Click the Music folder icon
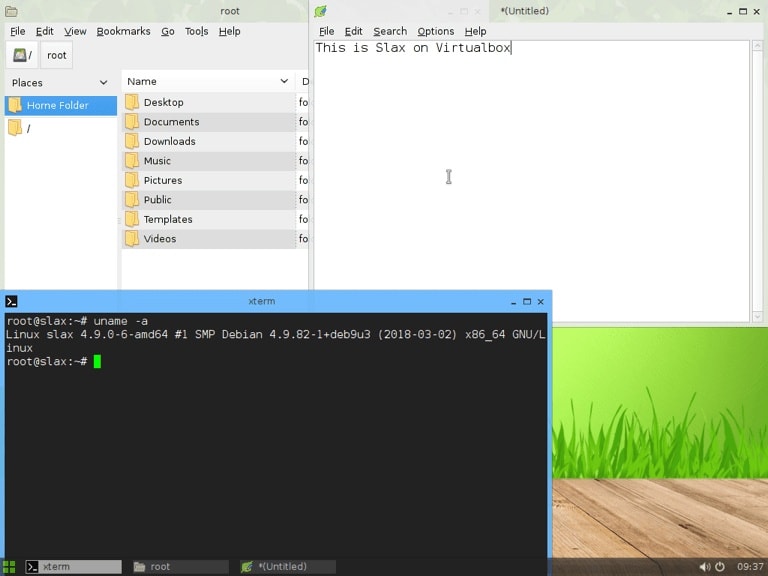Viewport: 768px width, 576px height. coord(132,161)
